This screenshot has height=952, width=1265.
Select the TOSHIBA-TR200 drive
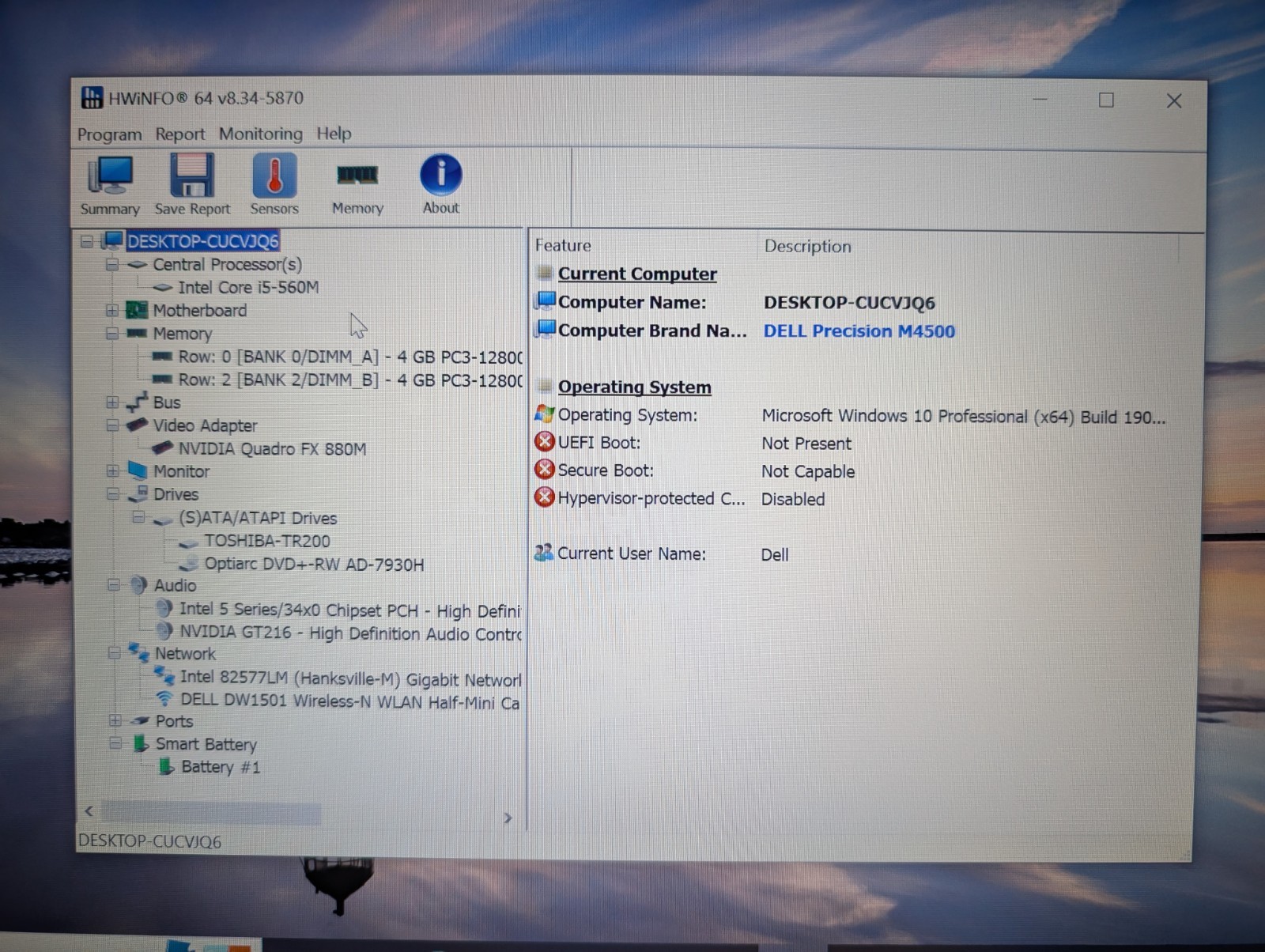267,541
